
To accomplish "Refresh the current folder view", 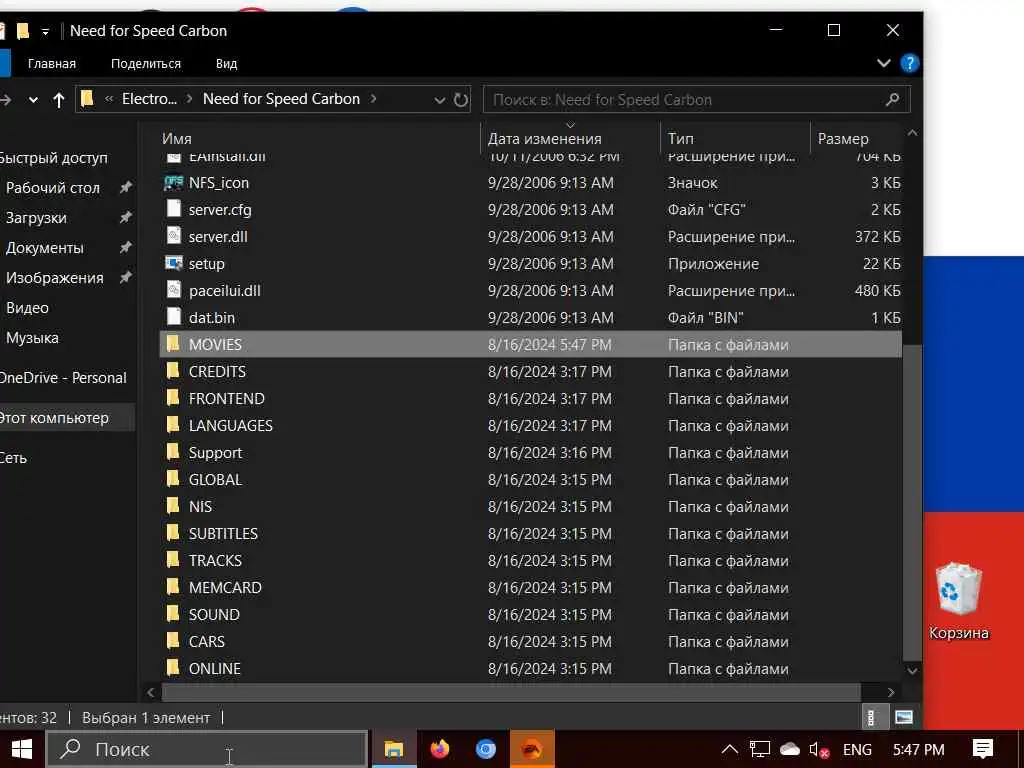I will (x=461, y=99).
